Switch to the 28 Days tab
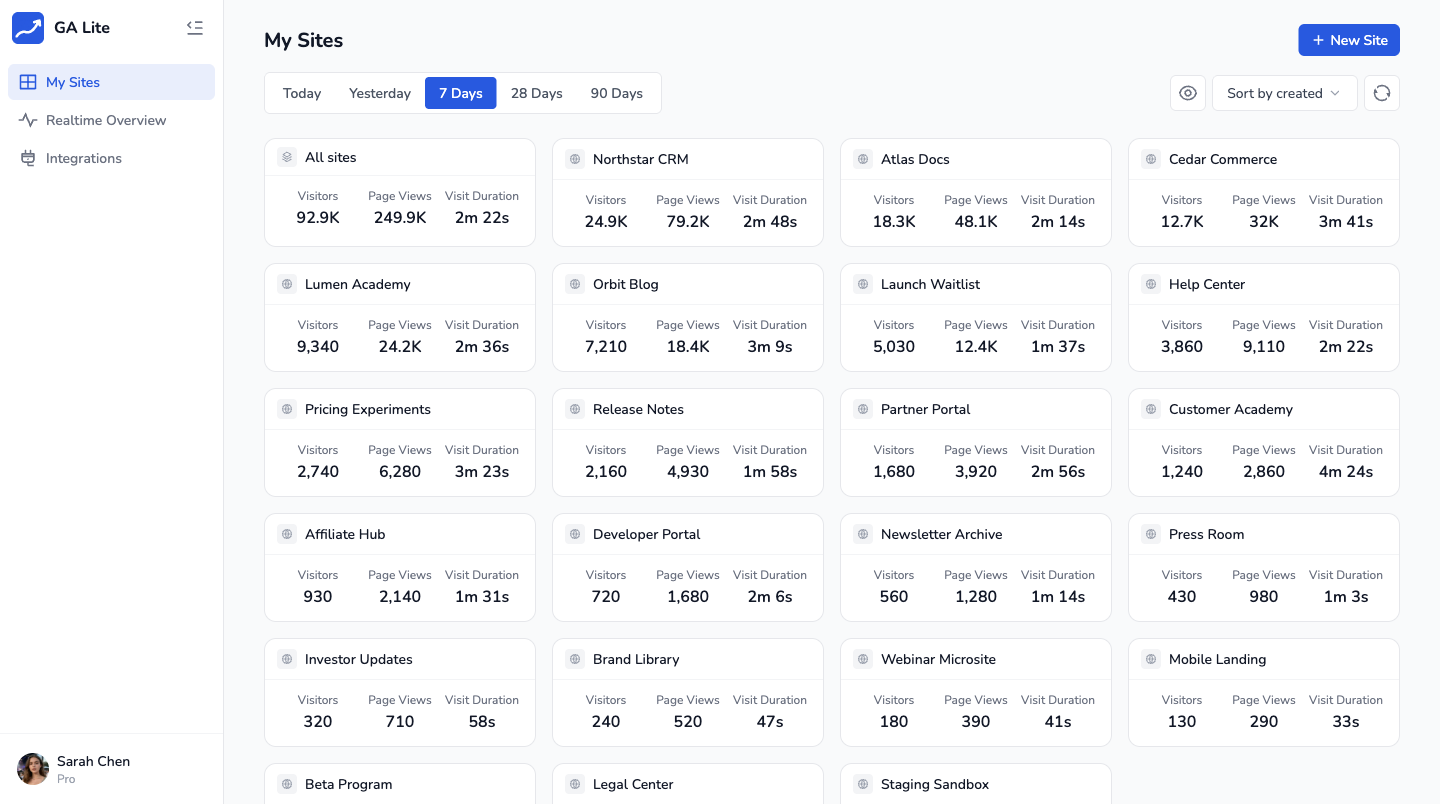Viewport: 1440px width, 804px height. tap(537, 93)
